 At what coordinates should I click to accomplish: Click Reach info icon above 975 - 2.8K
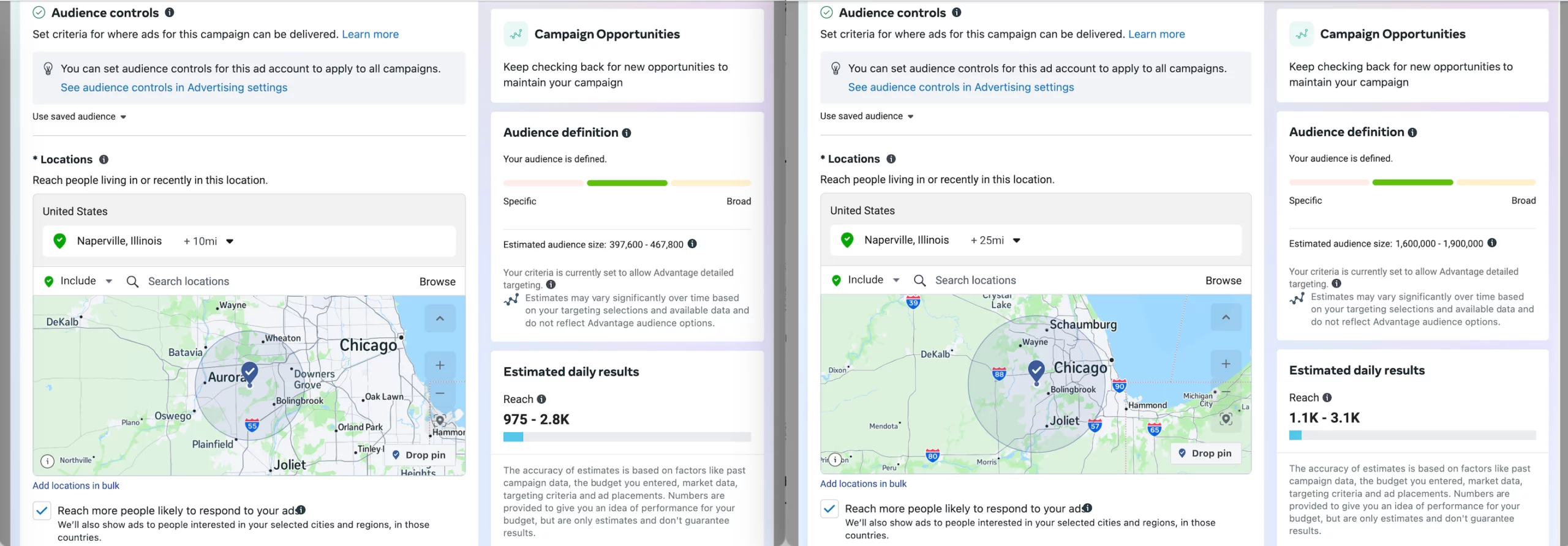tap(541, 399)
